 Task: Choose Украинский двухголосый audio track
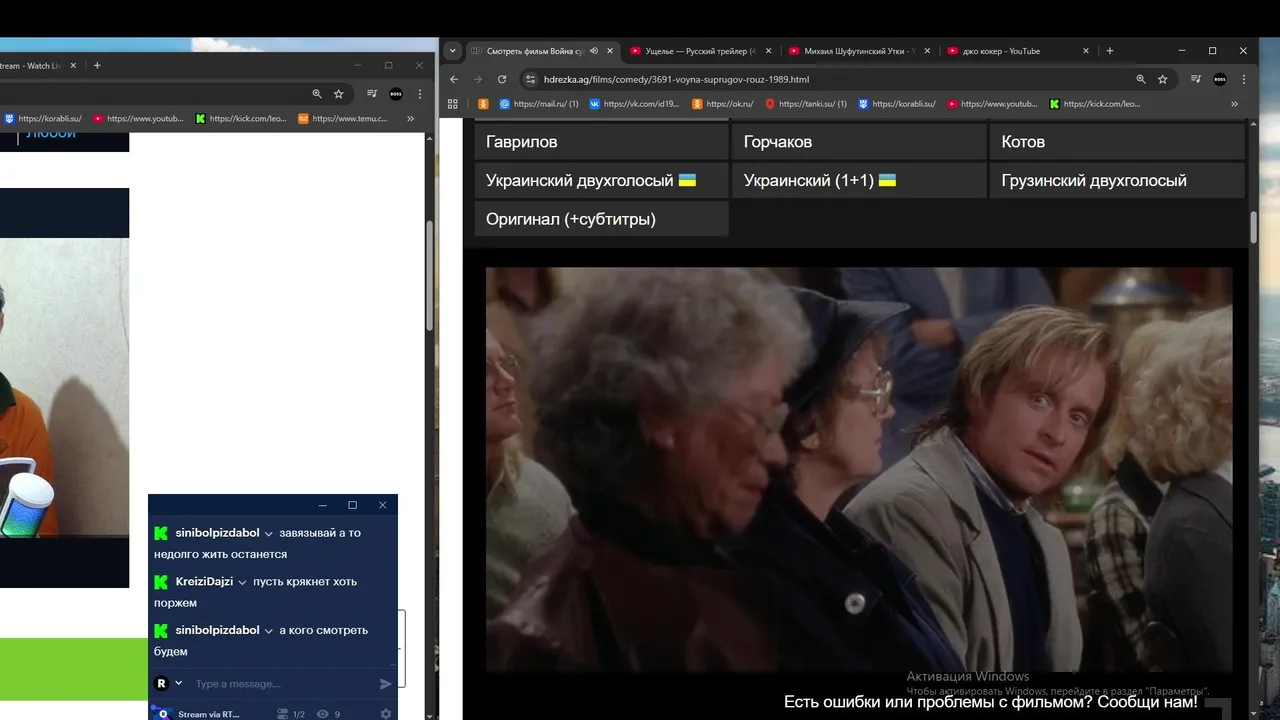click(601, 180)
